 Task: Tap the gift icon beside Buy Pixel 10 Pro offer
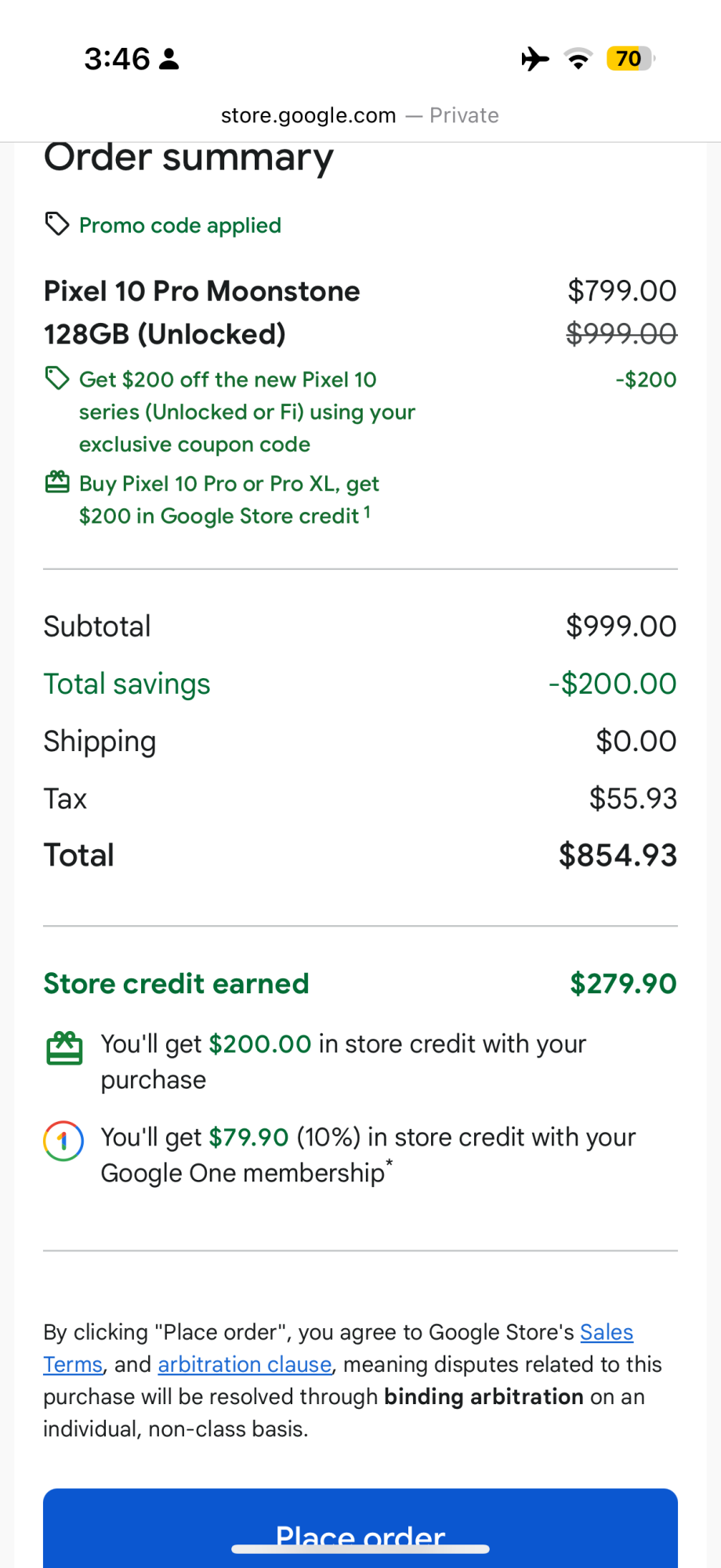coord(57,482)
